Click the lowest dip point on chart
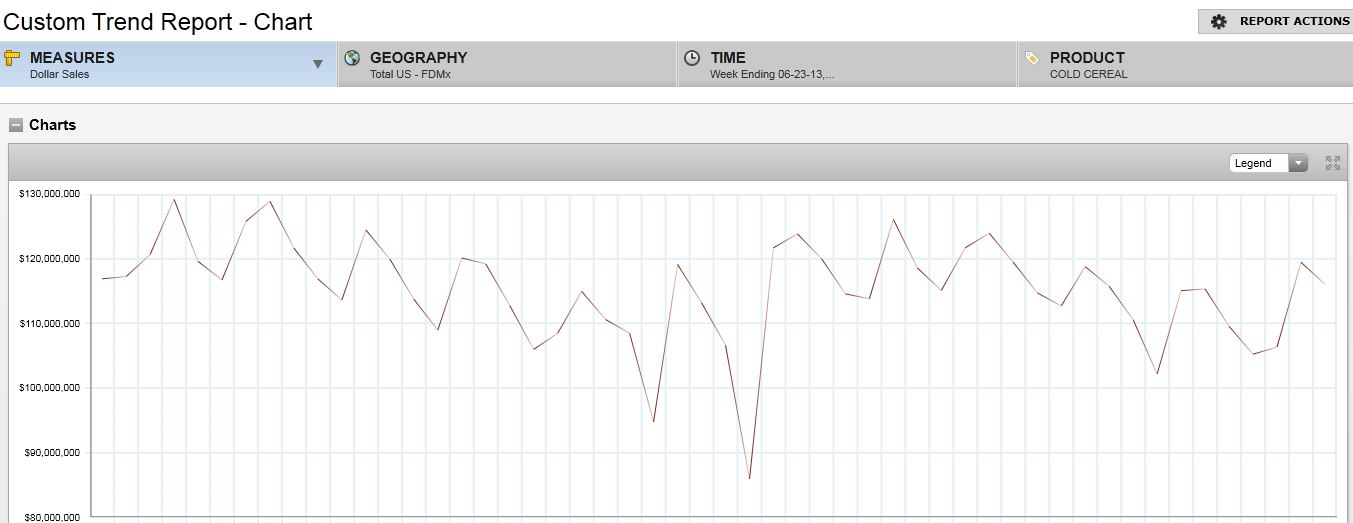The height and width of the screenshot is (523, 1353). point(749,479)
